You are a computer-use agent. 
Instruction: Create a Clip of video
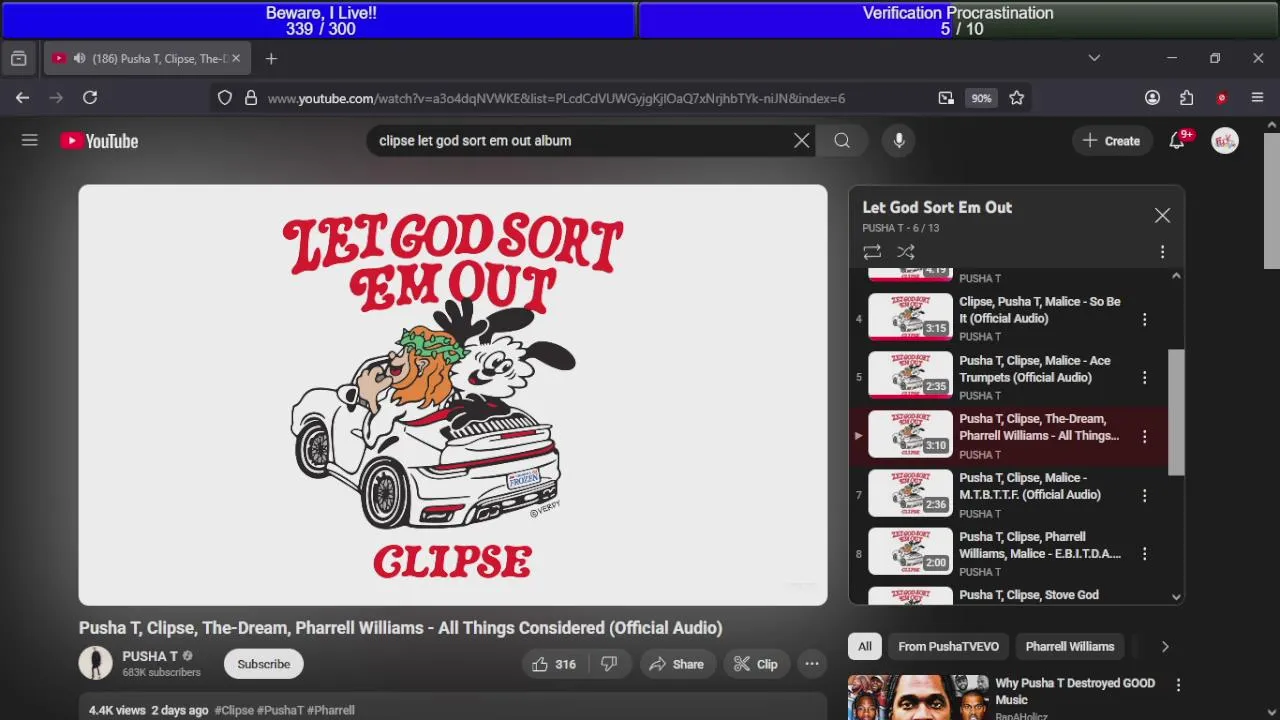pyautogui.click(x=755, y=664)
